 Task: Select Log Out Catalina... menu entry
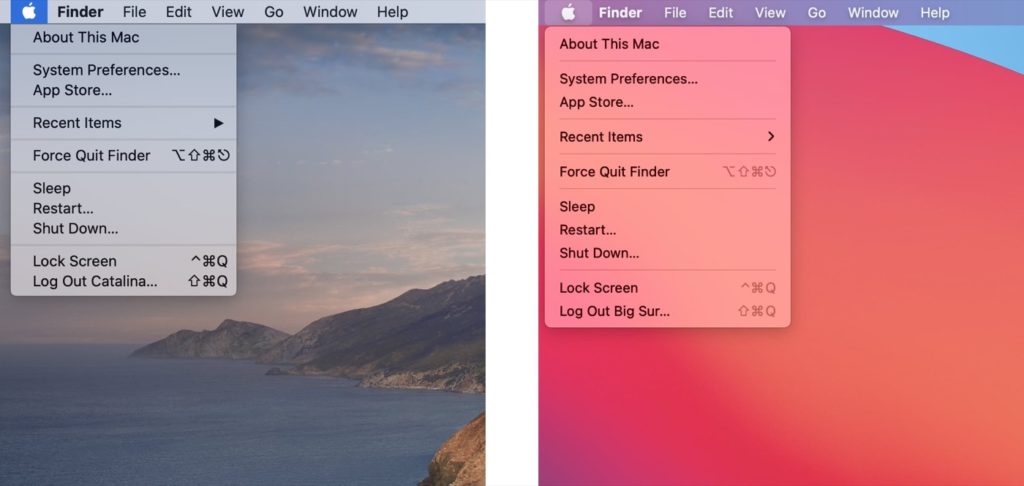click(95, 281)
